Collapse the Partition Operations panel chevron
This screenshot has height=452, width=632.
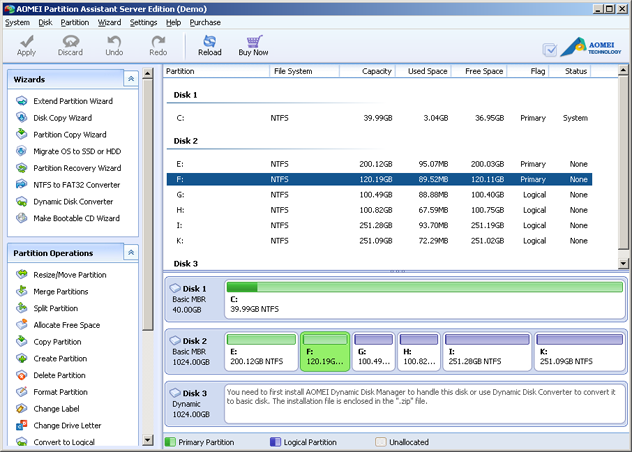(x=131, y=253)
